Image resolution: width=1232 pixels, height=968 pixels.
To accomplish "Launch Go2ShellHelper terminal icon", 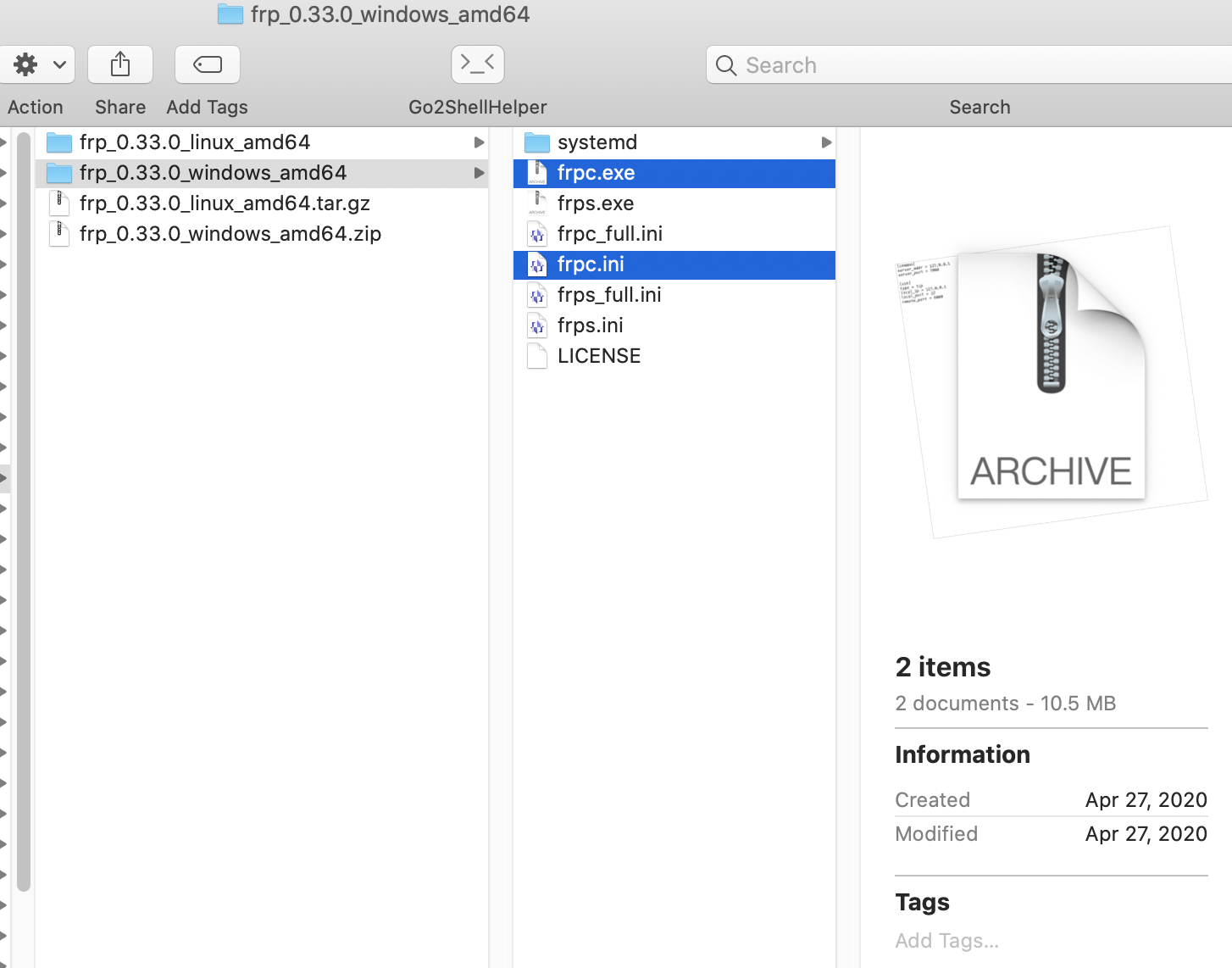I will pos(478,64).
